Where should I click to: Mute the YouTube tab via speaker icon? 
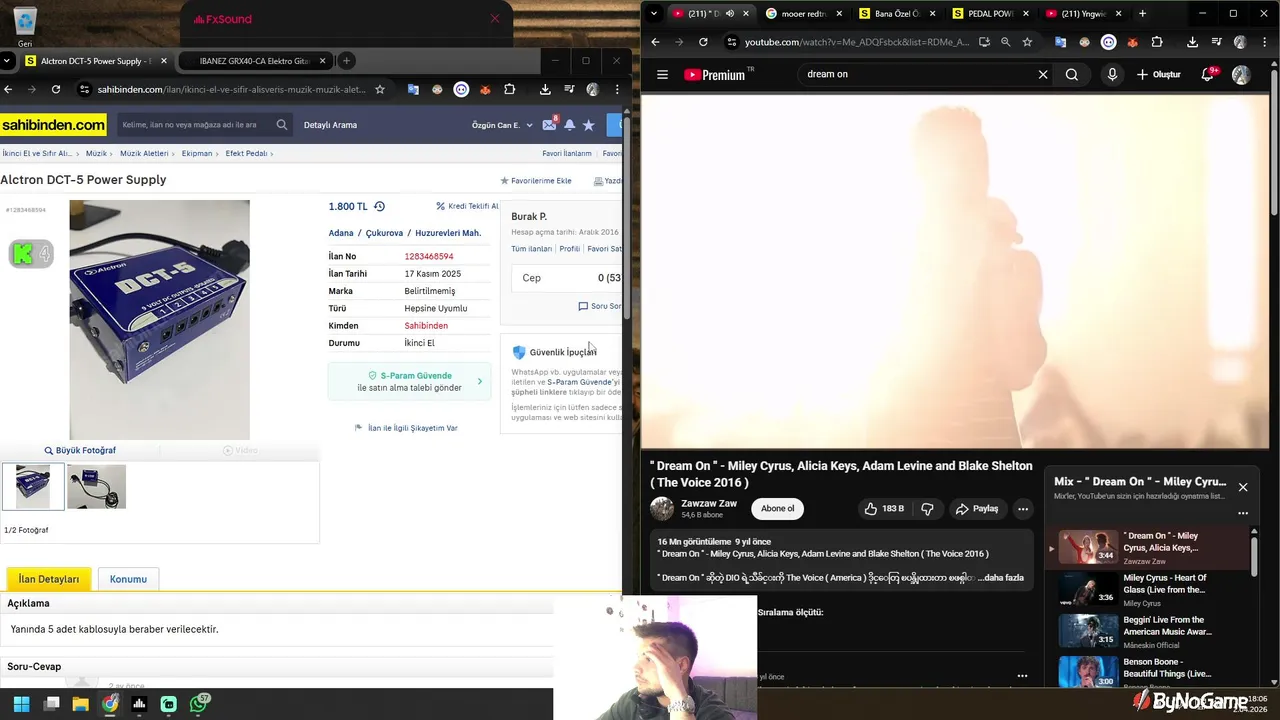(x=729, y=13)
